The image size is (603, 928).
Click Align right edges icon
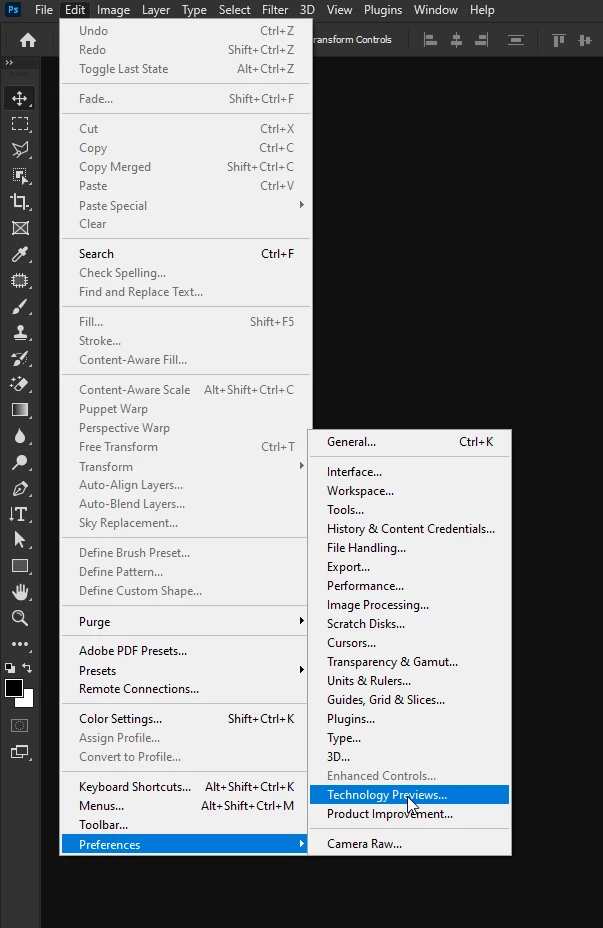482,40
